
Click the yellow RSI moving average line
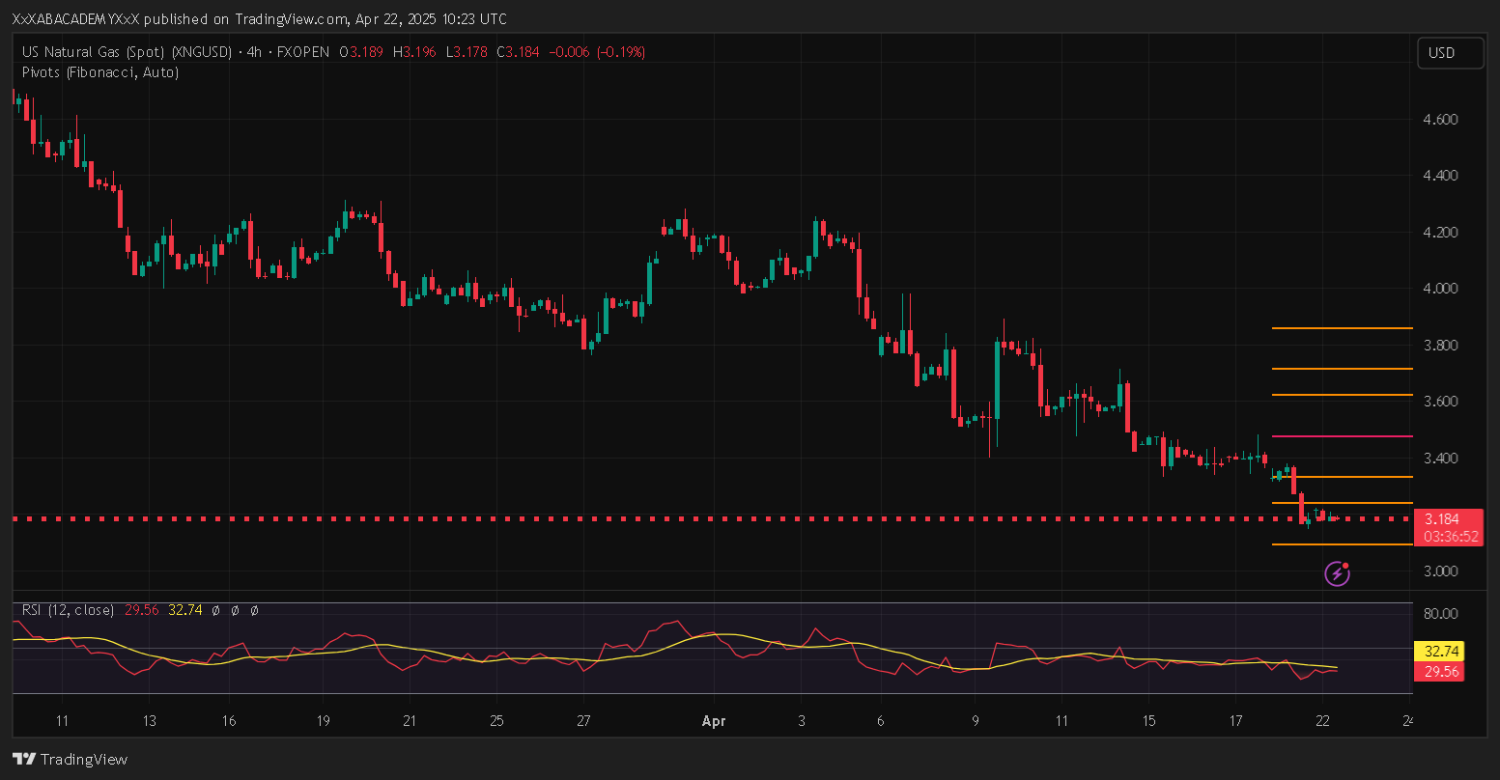pos(700,636)
